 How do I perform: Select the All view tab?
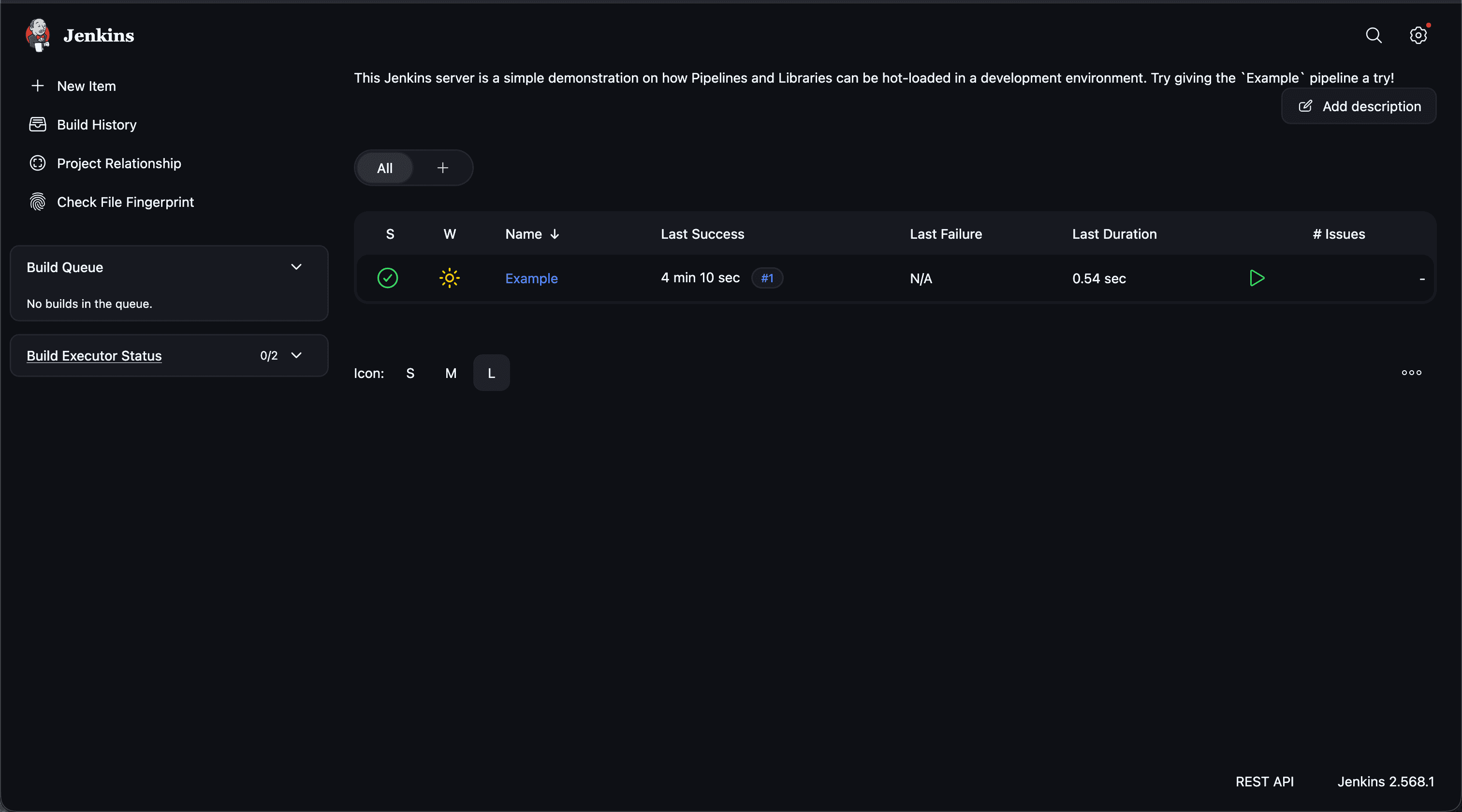[385, 168]
